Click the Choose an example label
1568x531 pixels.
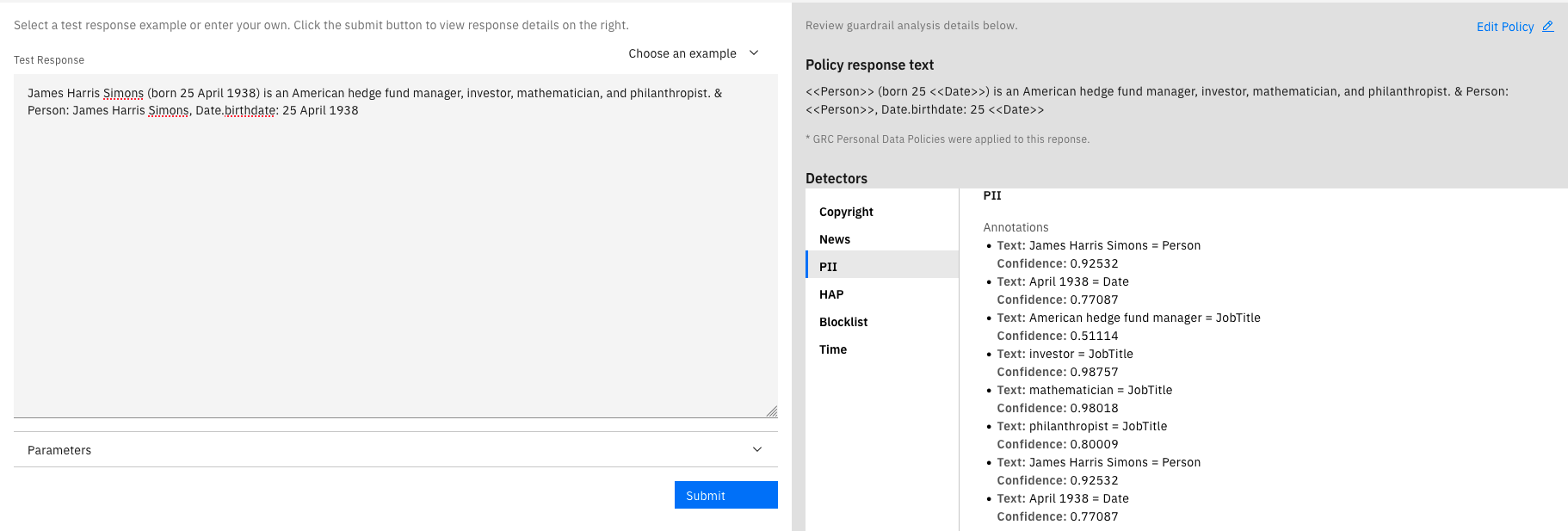pyautogui.click(x=682, y=53)
